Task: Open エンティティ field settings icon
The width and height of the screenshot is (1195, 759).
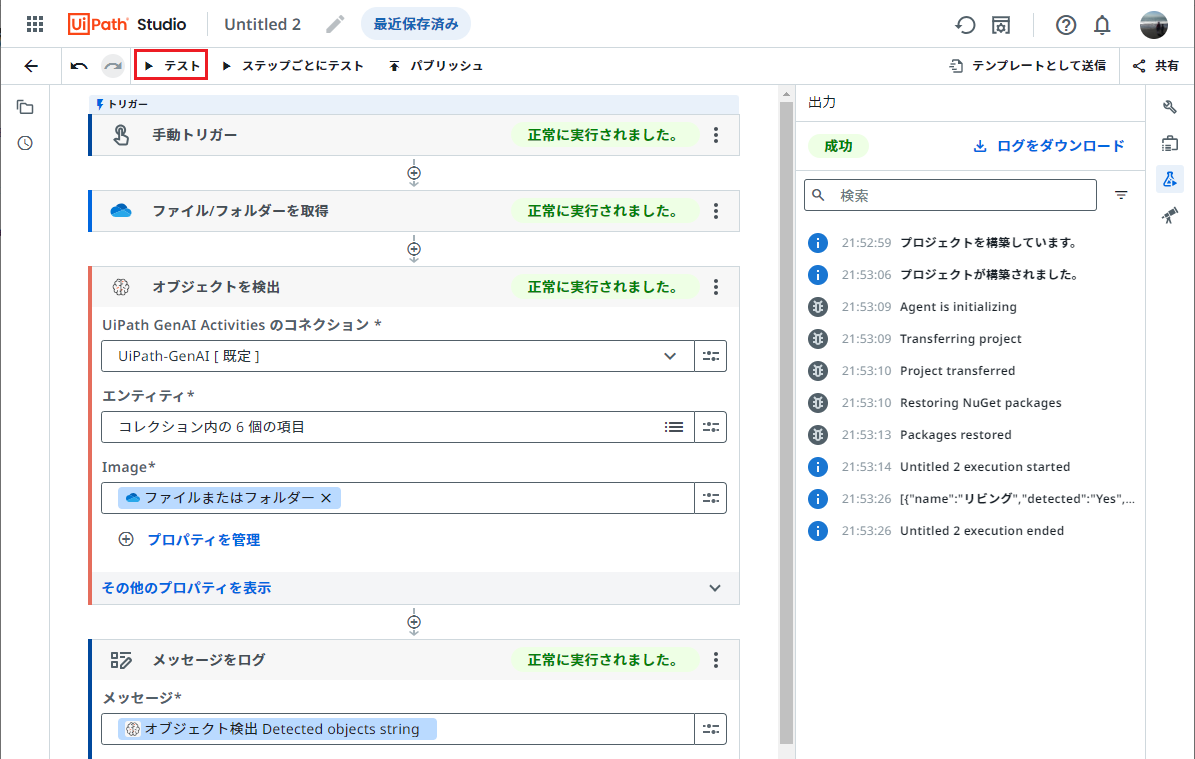Action: pyautogui.click(x=710, y=427)
